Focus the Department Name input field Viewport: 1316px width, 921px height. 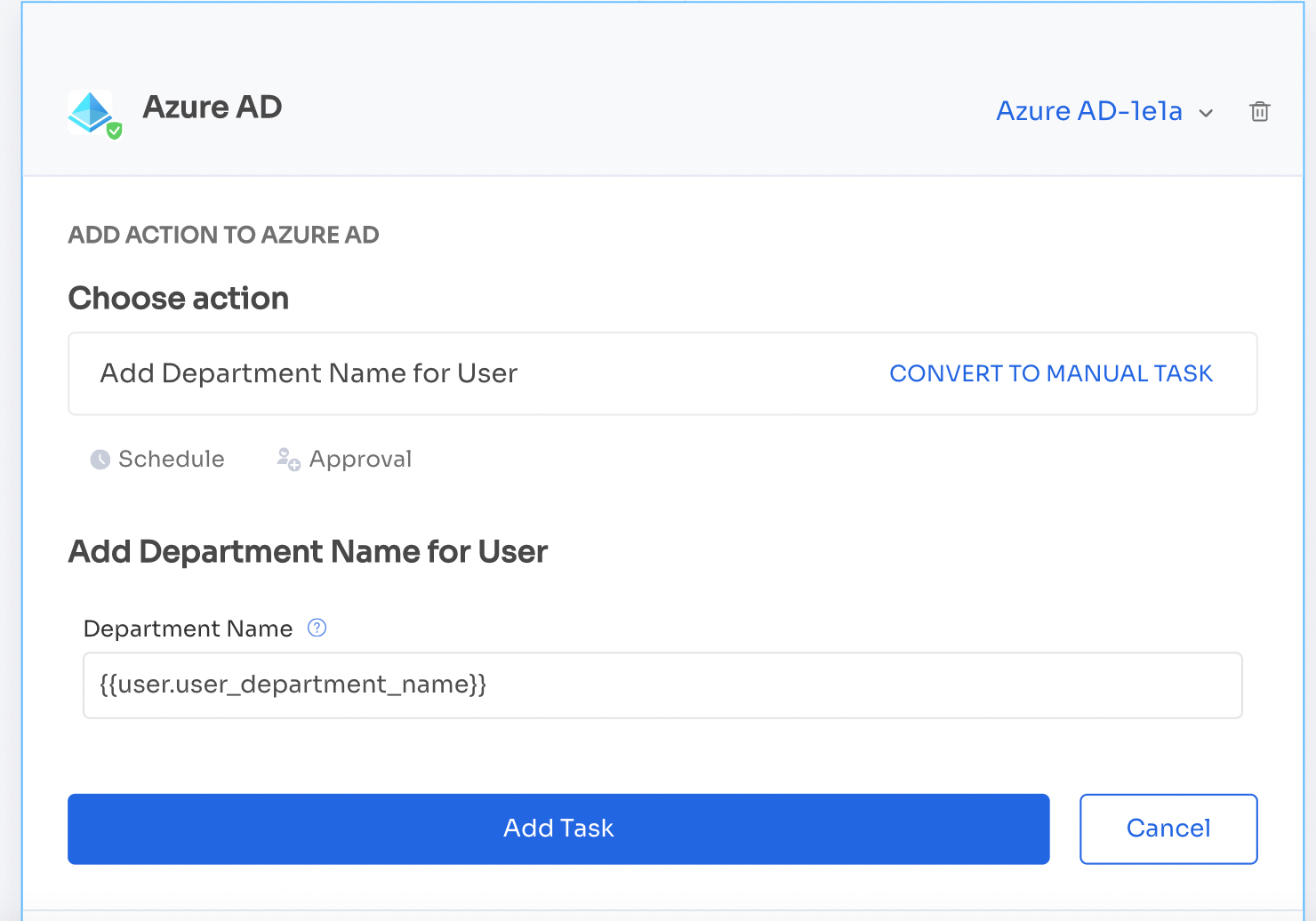pyautogui.click(x=662, y=685)
